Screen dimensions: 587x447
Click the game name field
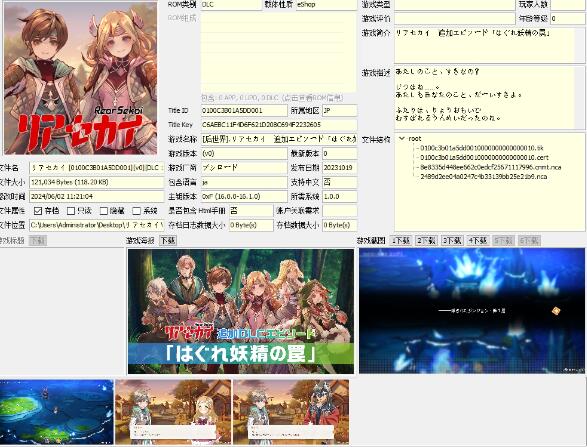point(279,139)
